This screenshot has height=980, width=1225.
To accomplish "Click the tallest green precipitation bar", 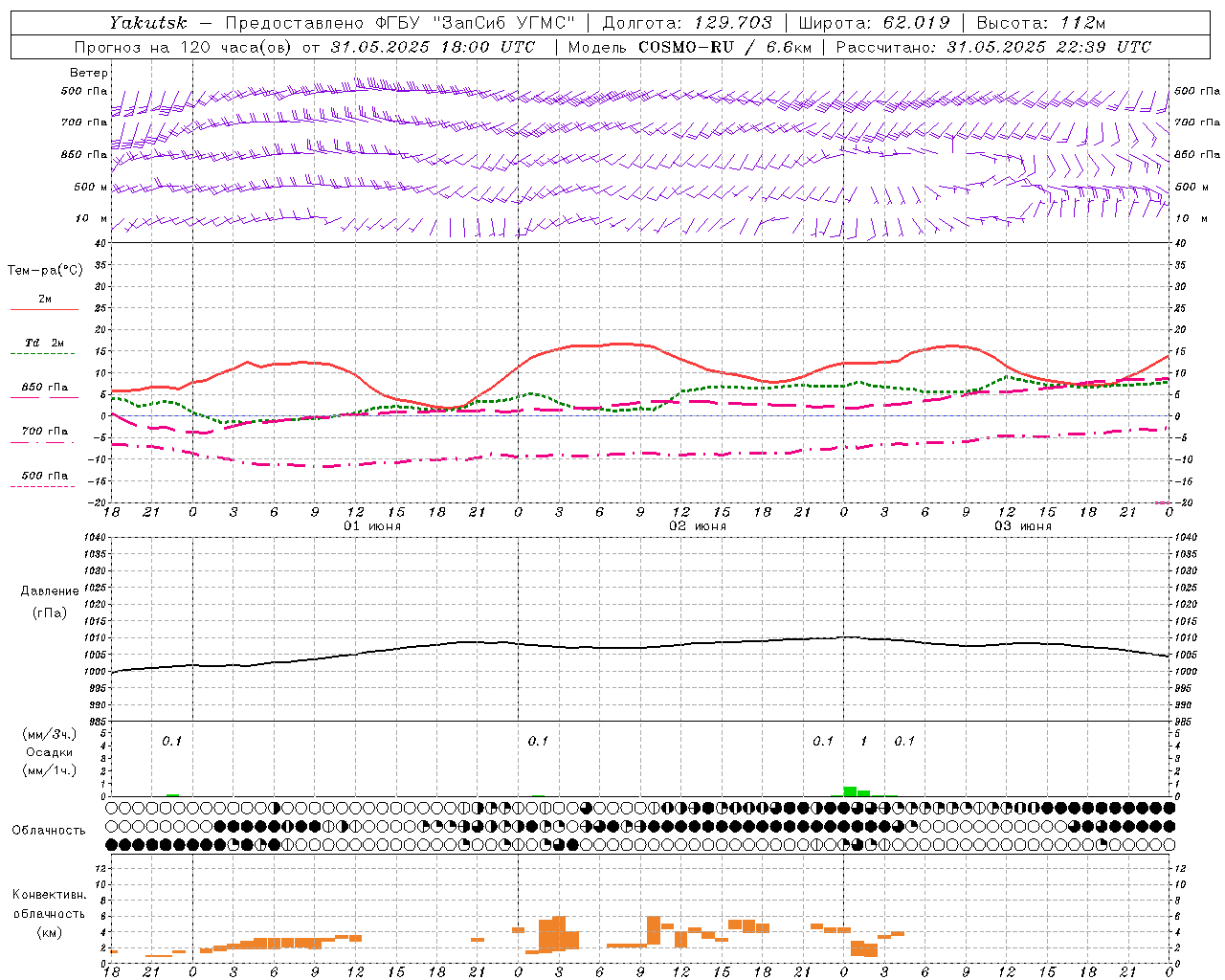I will (x=850, y=791).
